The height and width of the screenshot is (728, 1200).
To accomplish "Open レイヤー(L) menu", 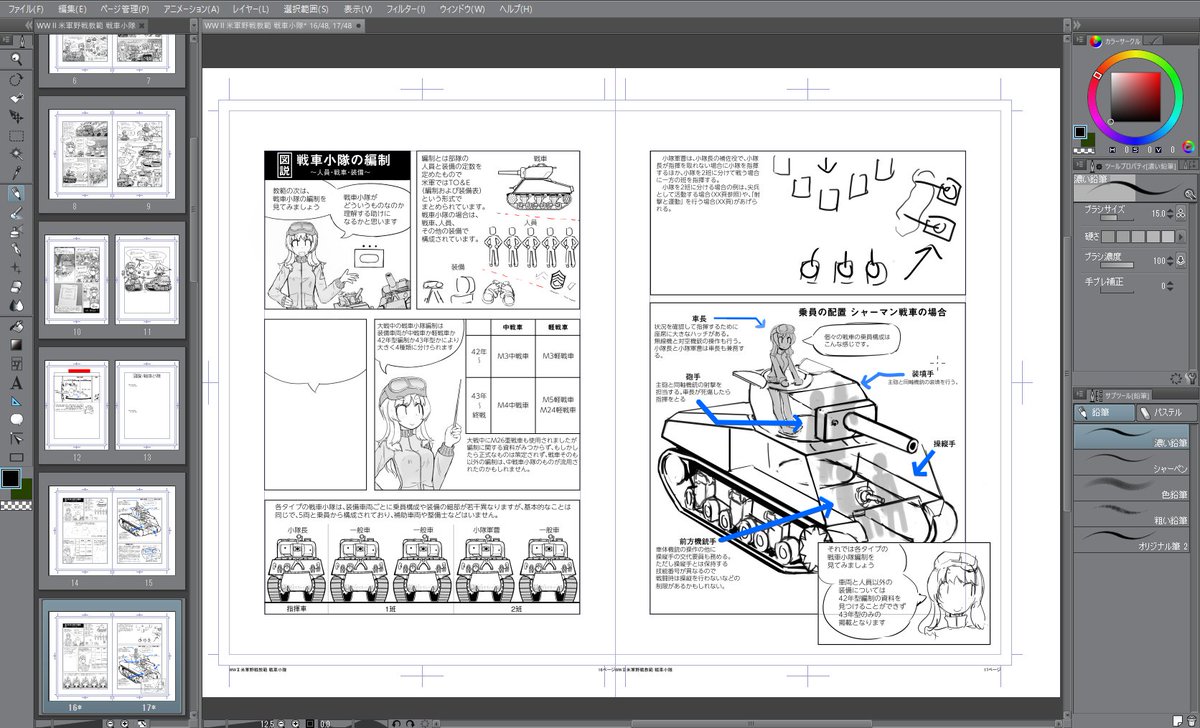I will click(x=250, y=8).
